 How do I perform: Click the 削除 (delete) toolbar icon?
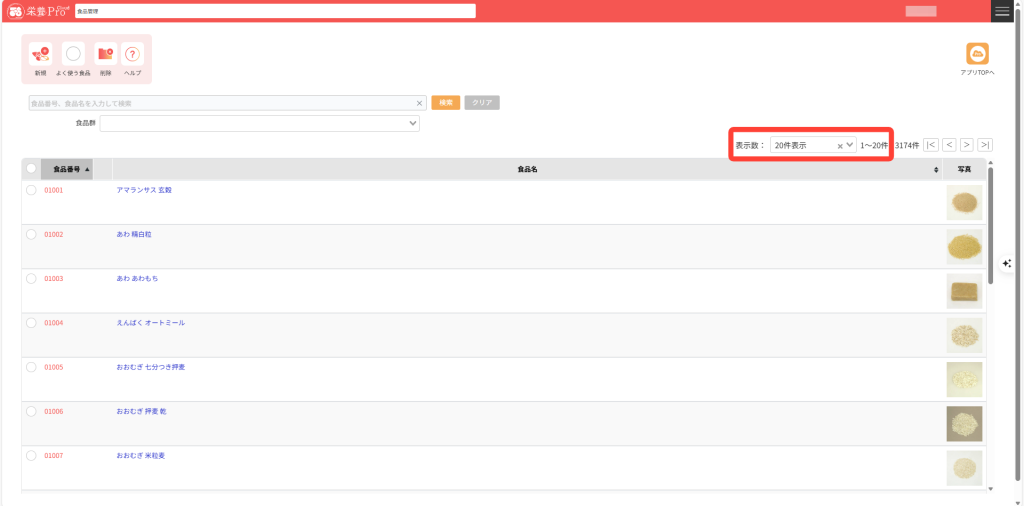click(x=105, y=54)
